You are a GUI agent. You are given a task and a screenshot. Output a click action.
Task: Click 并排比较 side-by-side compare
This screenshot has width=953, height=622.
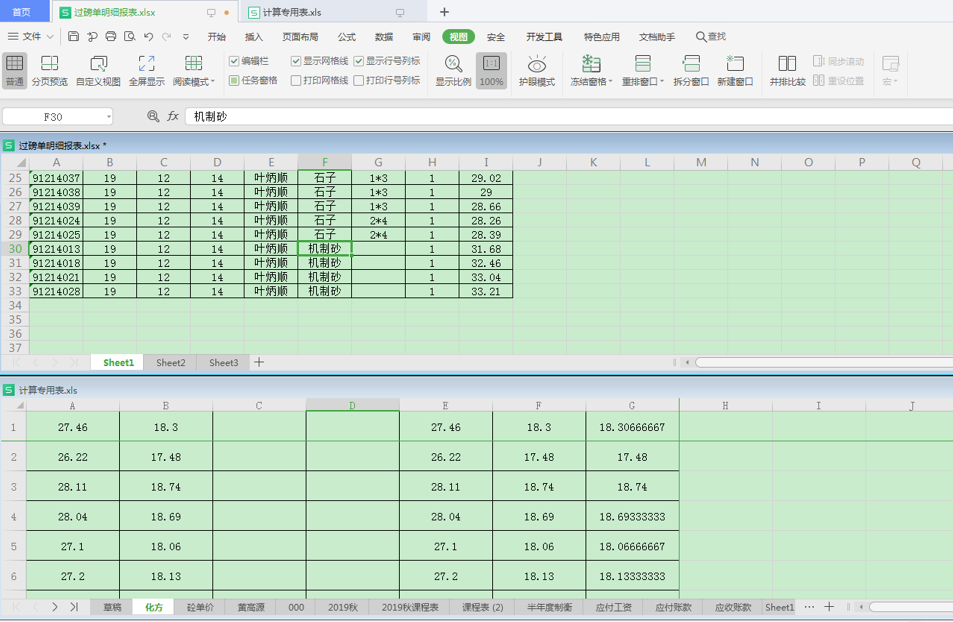[x=787, y=71]
